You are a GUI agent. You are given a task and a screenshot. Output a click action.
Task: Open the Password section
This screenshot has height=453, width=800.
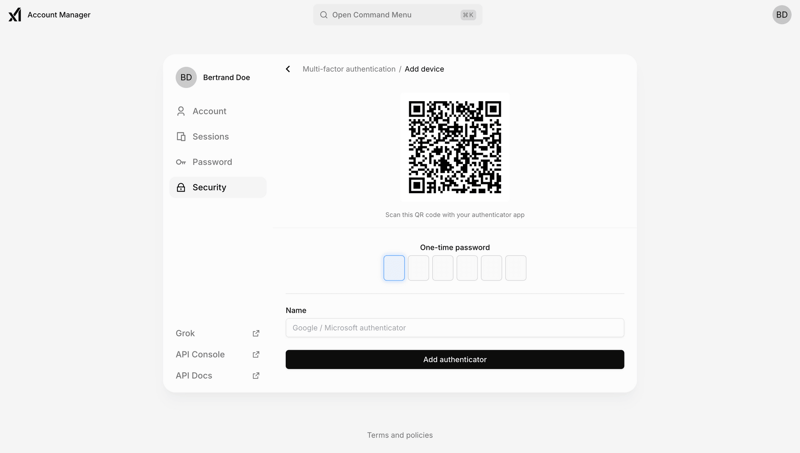(x=218, y=162)
